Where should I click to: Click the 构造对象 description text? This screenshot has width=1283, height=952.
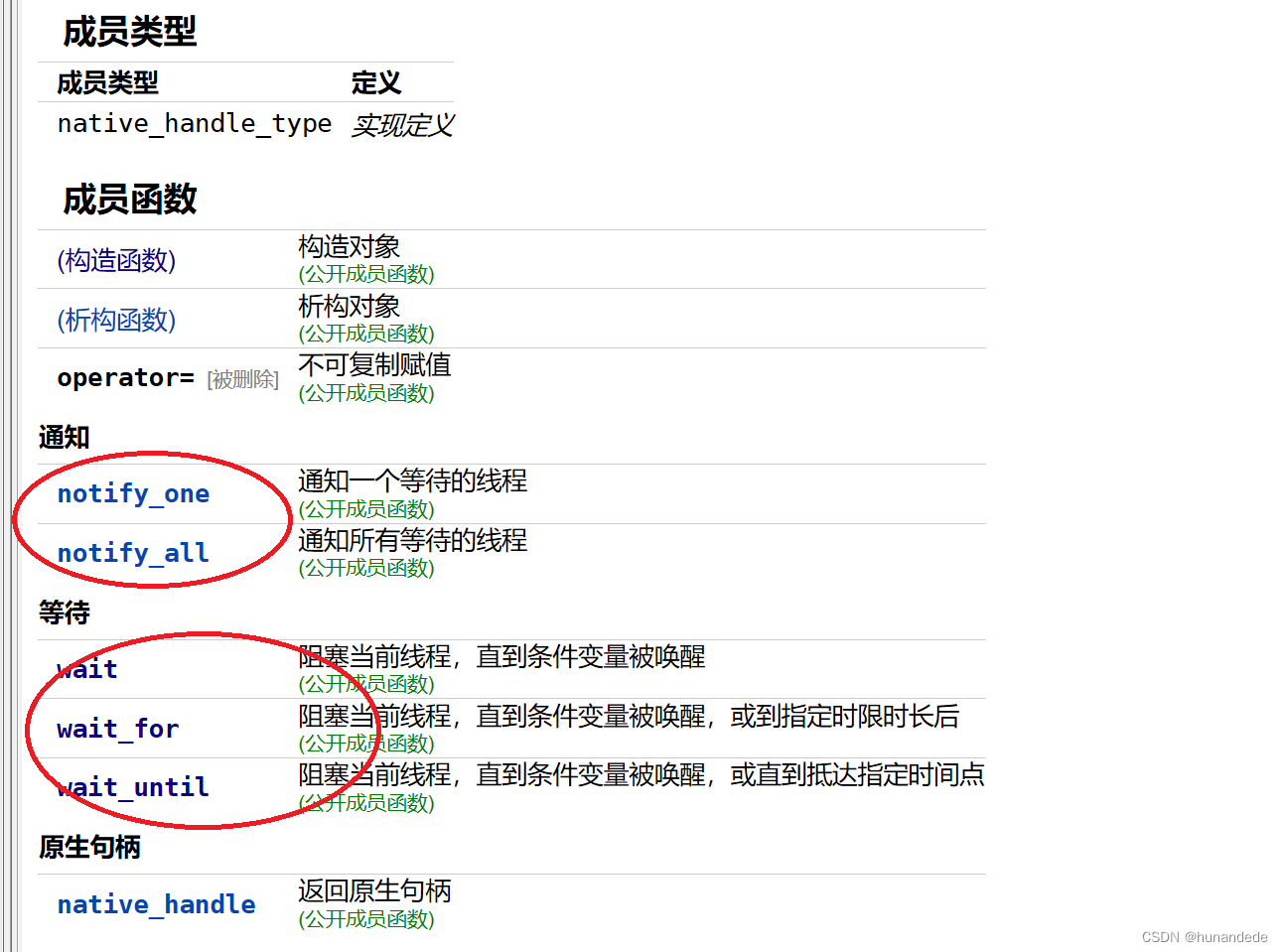350,246
